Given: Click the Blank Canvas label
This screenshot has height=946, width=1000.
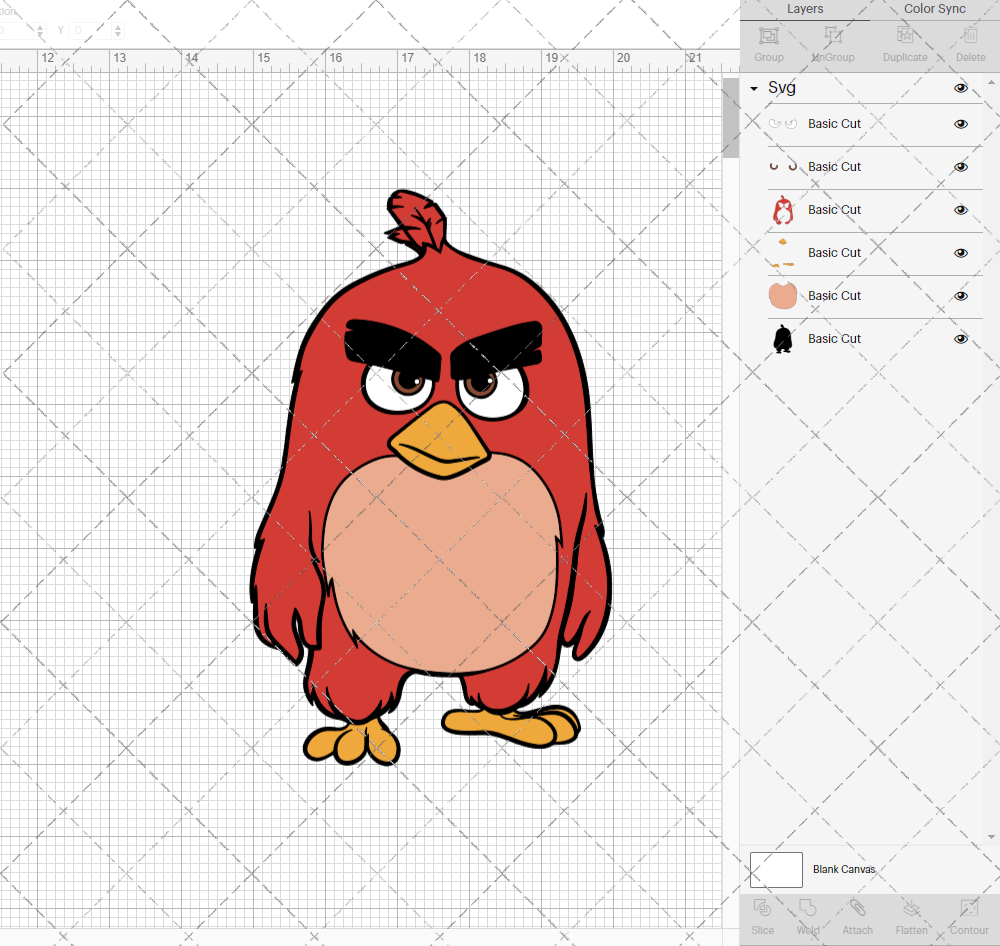Looking at the screenshot, I should (844, 869).
